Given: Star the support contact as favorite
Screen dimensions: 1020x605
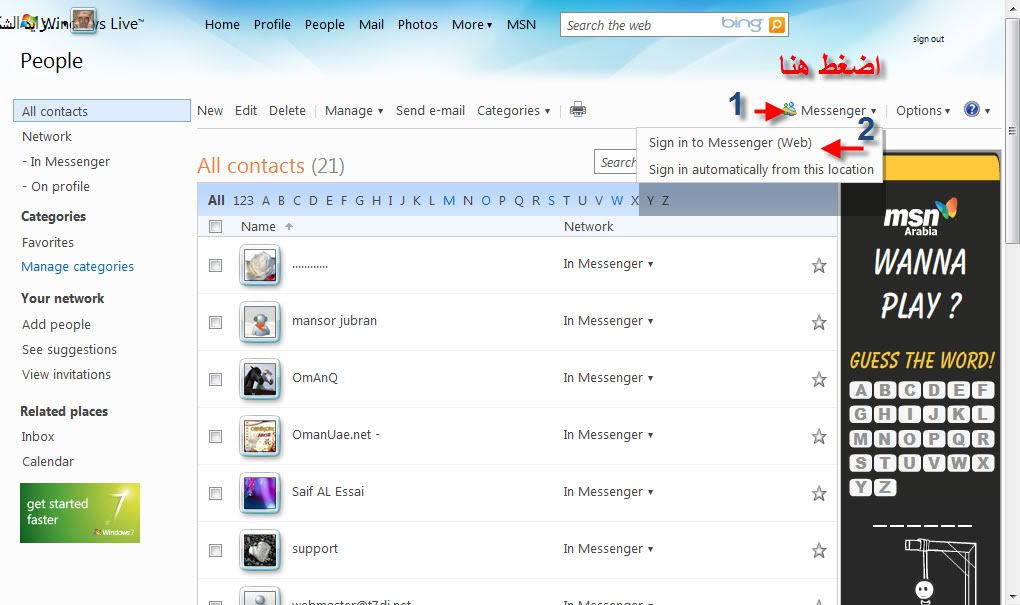Looking at the screenshot, I should click(819, 551).
